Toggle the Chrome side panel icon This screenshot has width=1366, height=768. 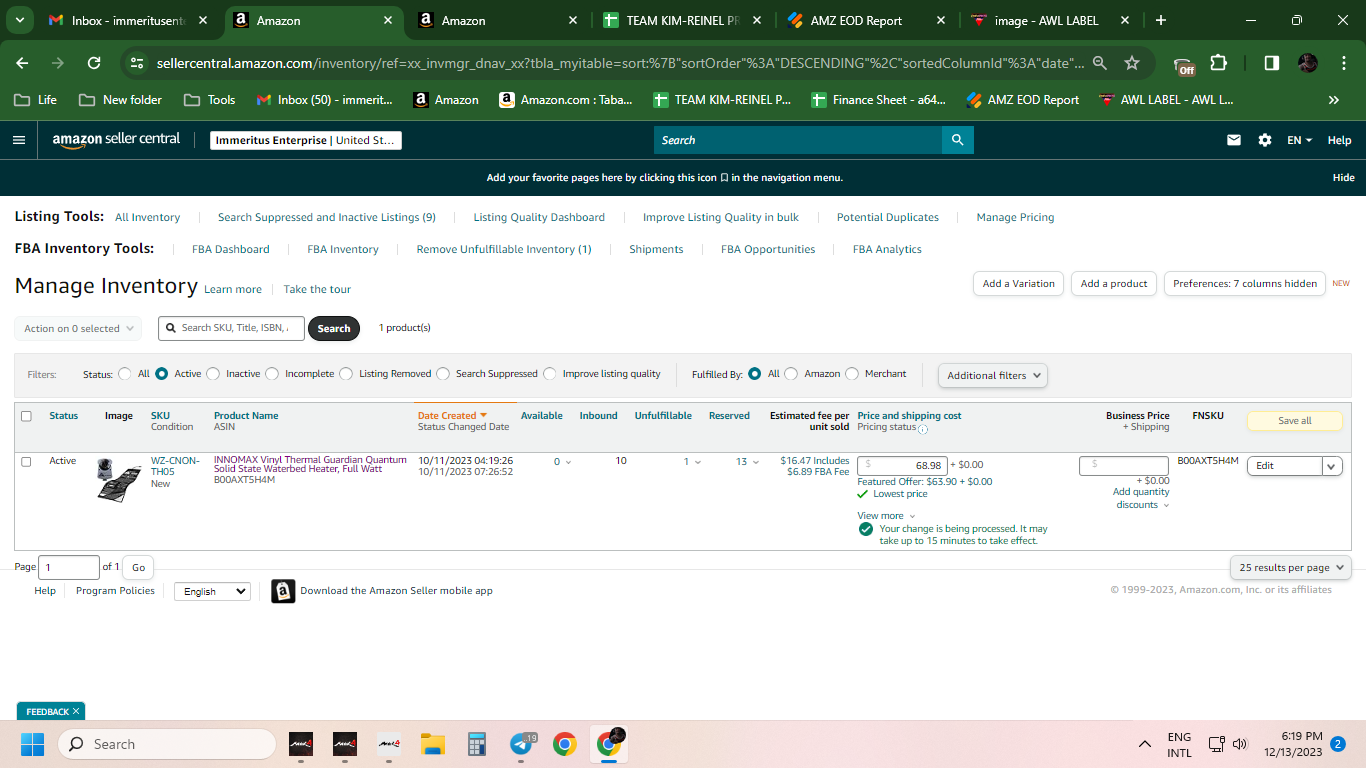(x=1271, y=63)
